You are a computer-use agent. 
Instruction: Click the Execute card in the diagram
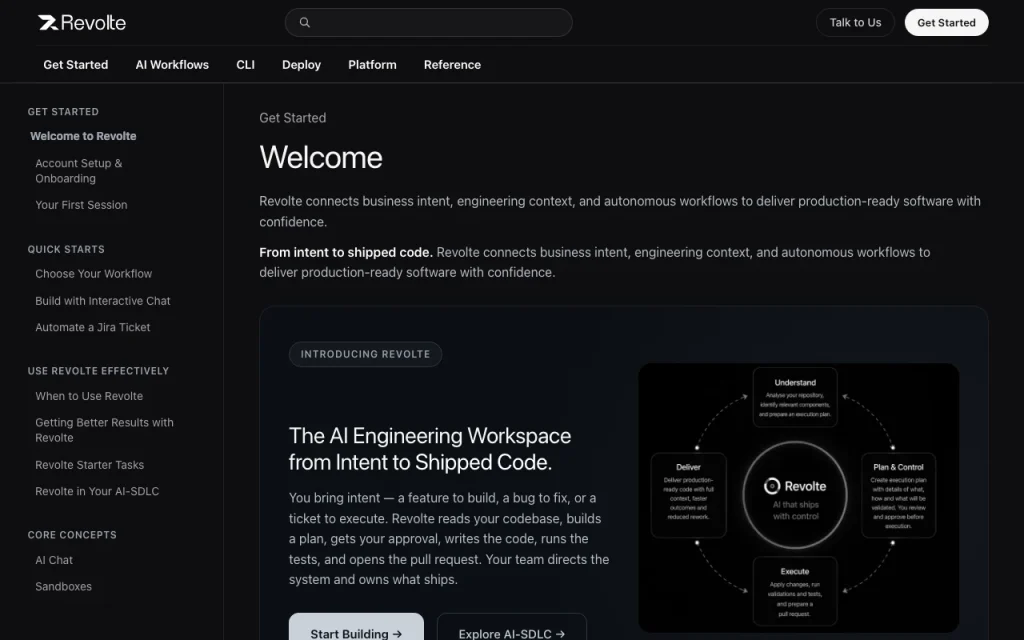795,591
